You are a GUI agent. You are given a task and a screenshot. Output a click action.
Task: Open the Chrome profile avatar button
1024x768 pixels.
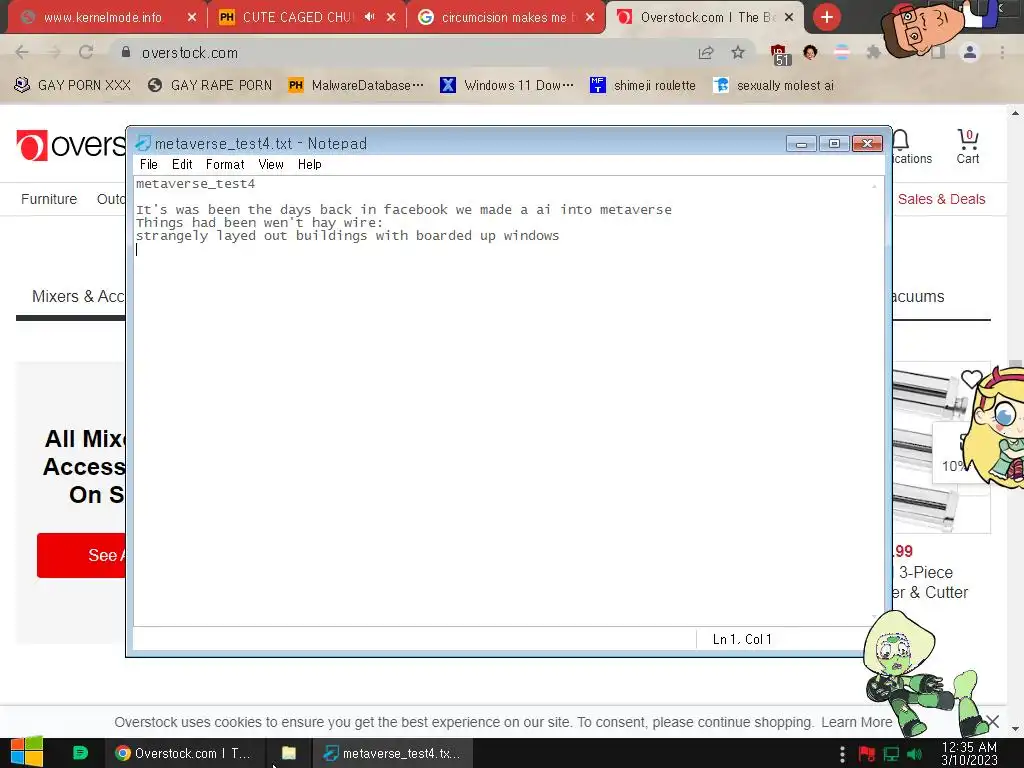970,52
